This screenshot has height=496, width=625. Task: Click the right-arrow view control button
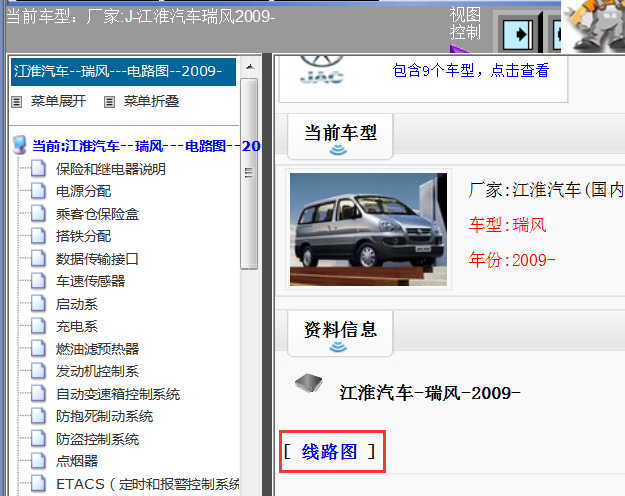(517, 35)
